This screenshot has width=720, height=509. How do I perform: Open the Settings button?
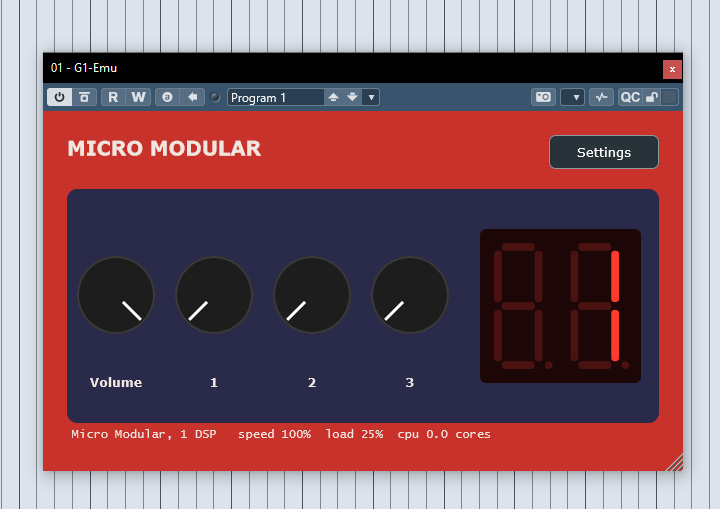click(x=604, y=152)
